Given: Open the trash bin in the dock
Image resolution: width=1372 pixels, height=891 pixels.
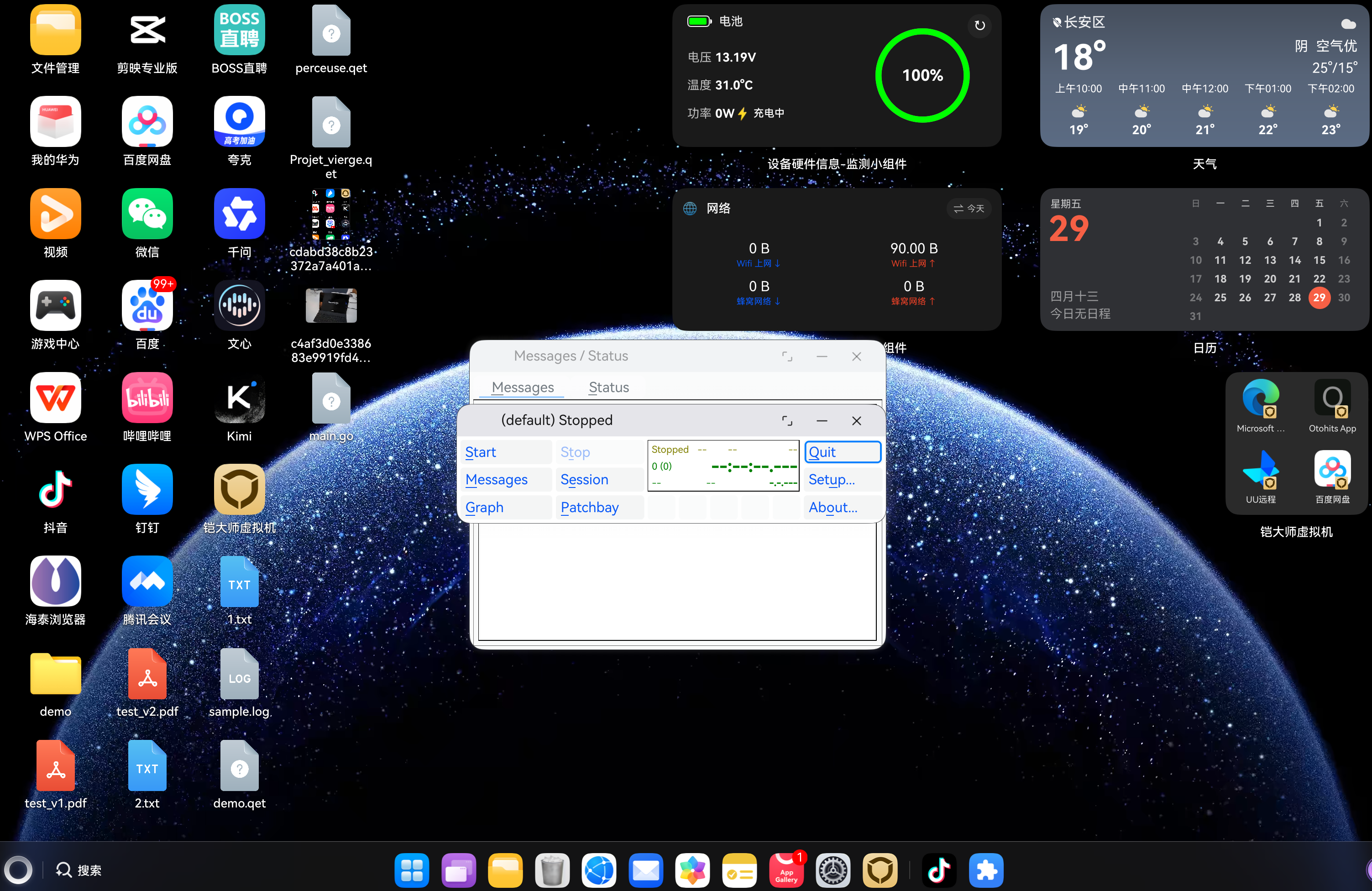Looking at the screenshot, I should click(x=552, y=870).
